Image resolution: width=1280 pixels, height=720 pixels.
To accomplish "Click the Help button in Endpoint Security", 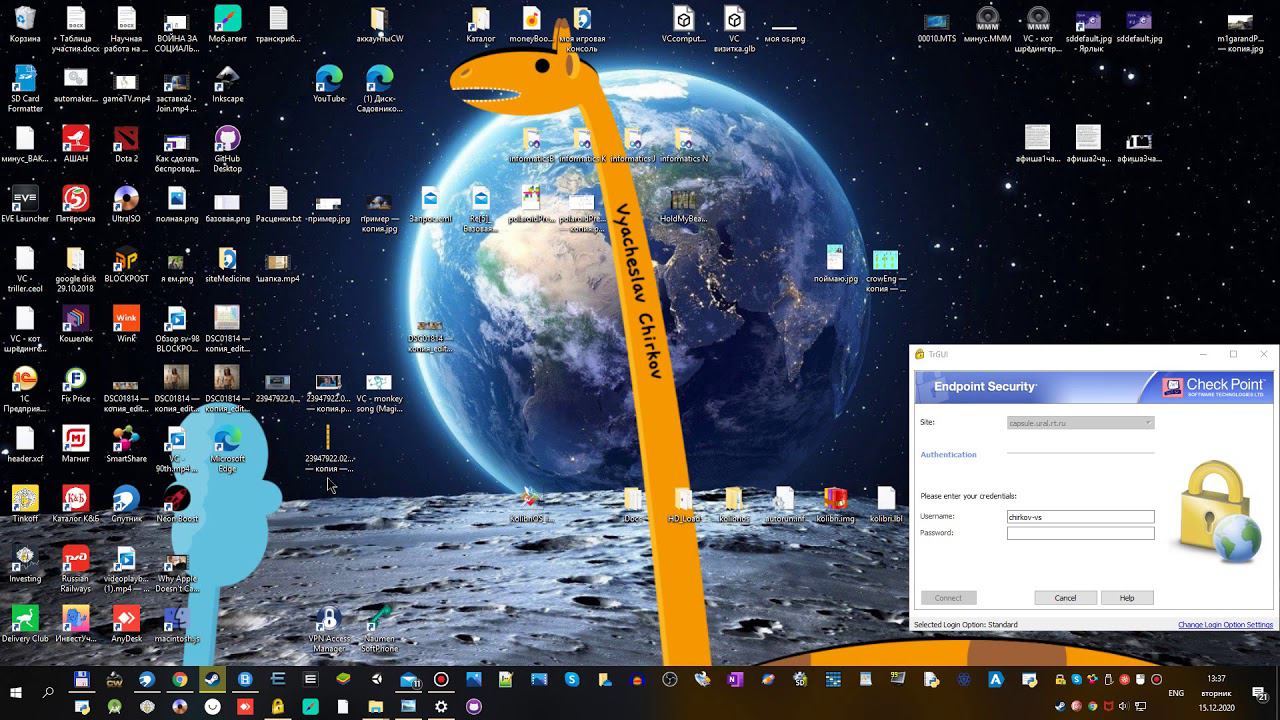I will (1127, 598).
